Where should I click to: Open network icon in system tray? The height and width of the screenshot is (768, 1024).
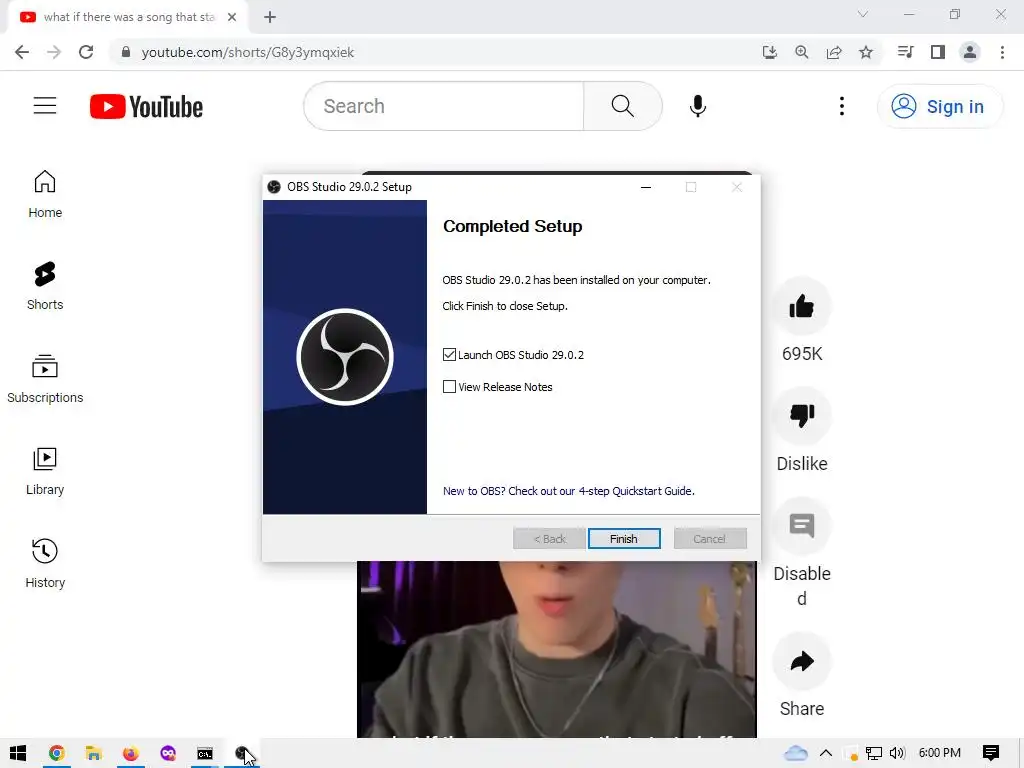[873, 753]
